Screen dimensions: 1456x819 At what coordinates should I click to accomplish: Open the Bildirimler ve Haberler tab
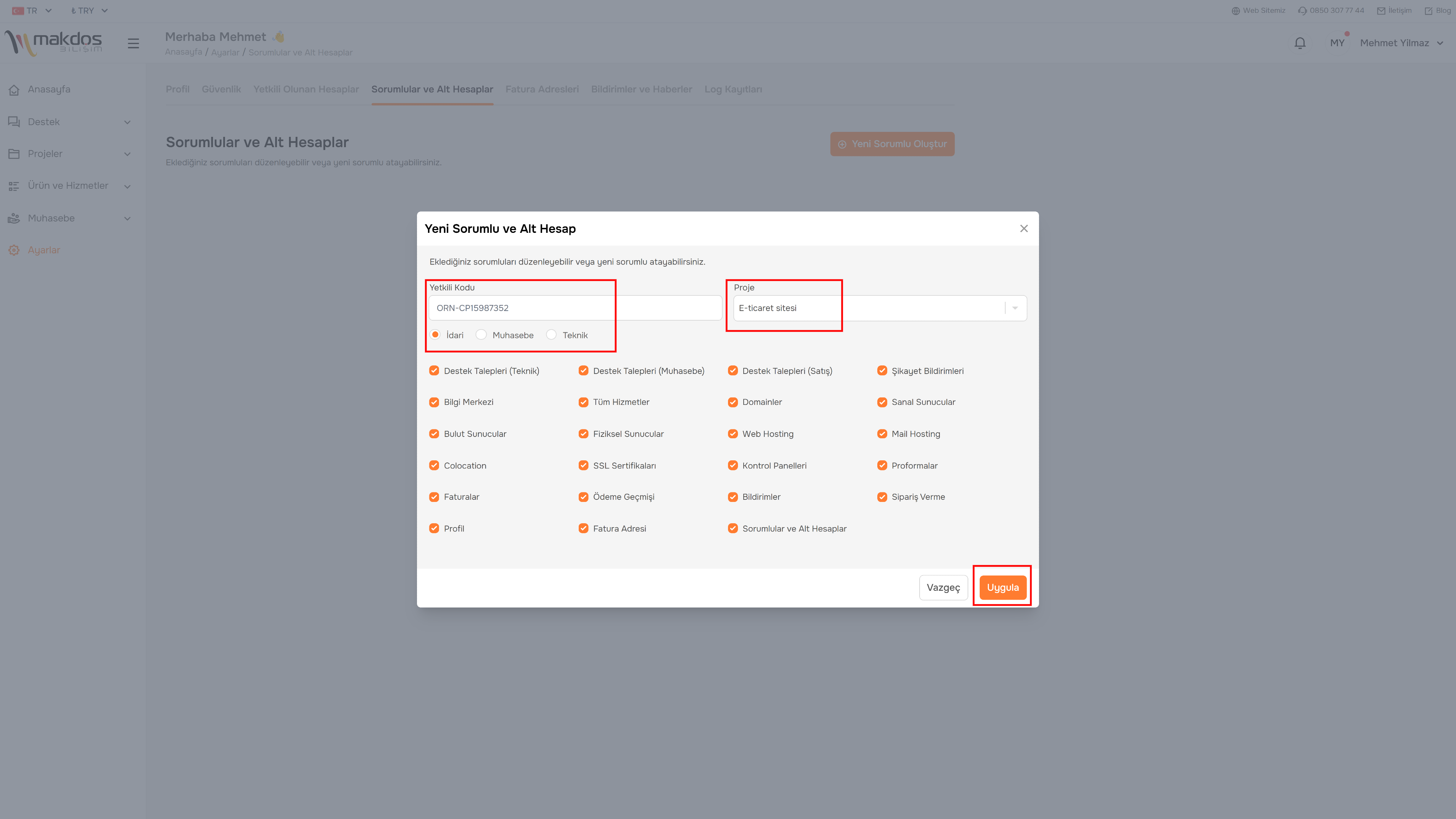coord(642,89)
